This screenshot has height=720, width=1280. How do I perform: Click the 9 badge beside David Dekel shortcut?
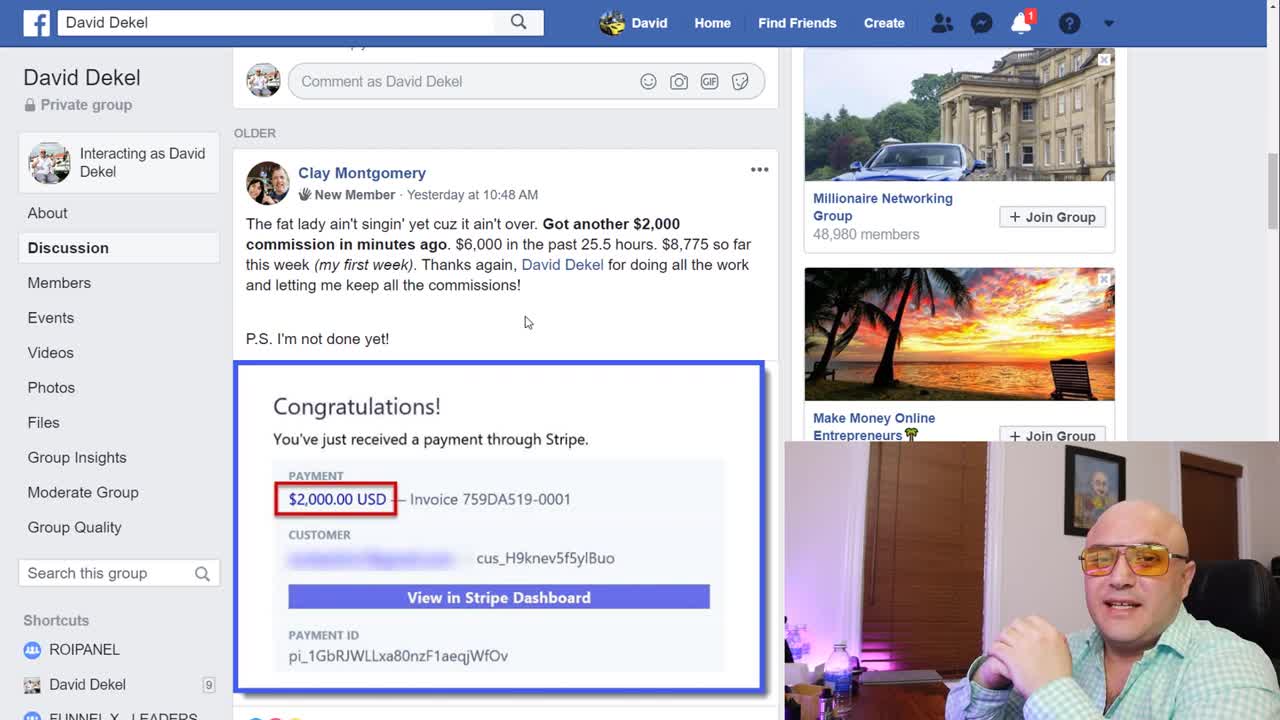tap(208, 685)
